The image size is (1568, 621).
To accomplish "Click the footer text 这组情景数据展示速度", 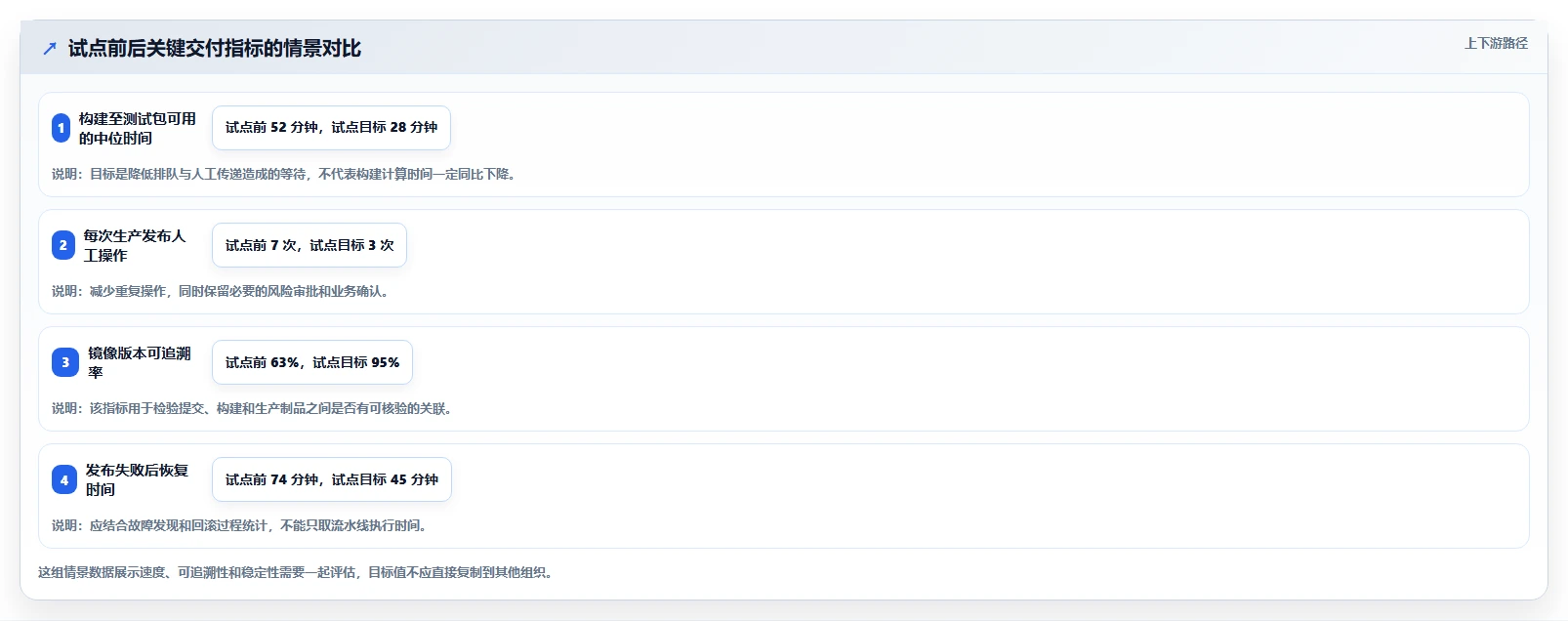I will tap(298, 572).
